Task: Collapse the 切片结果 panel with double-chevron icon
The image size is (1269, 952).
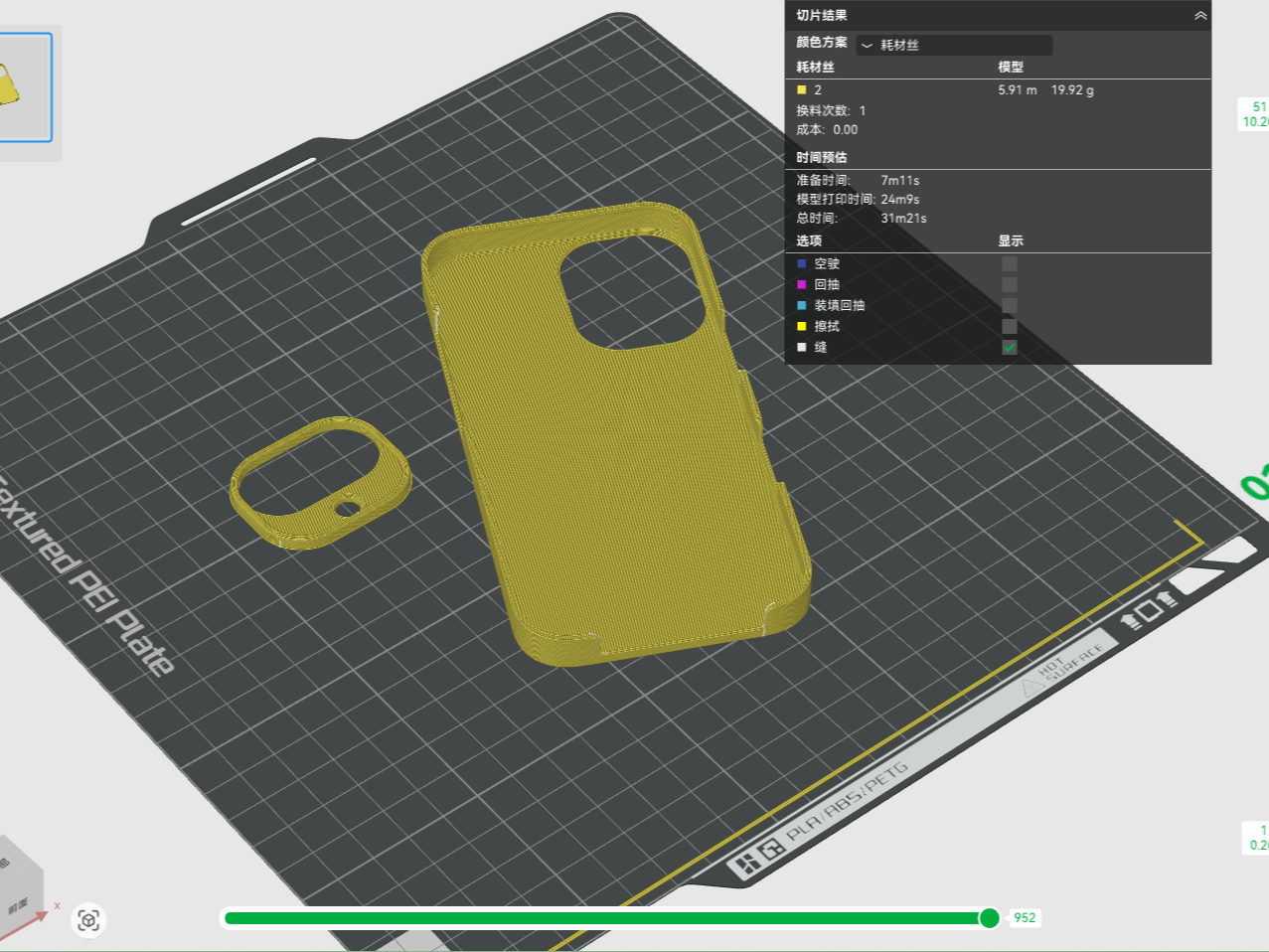Action: (x=1199, y=15)
